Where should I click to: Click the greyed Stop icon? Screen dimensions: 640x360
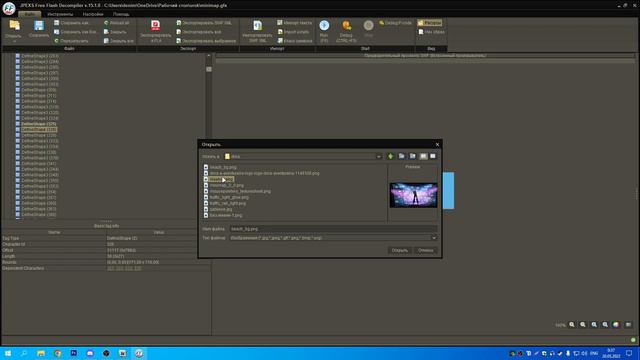368,25
